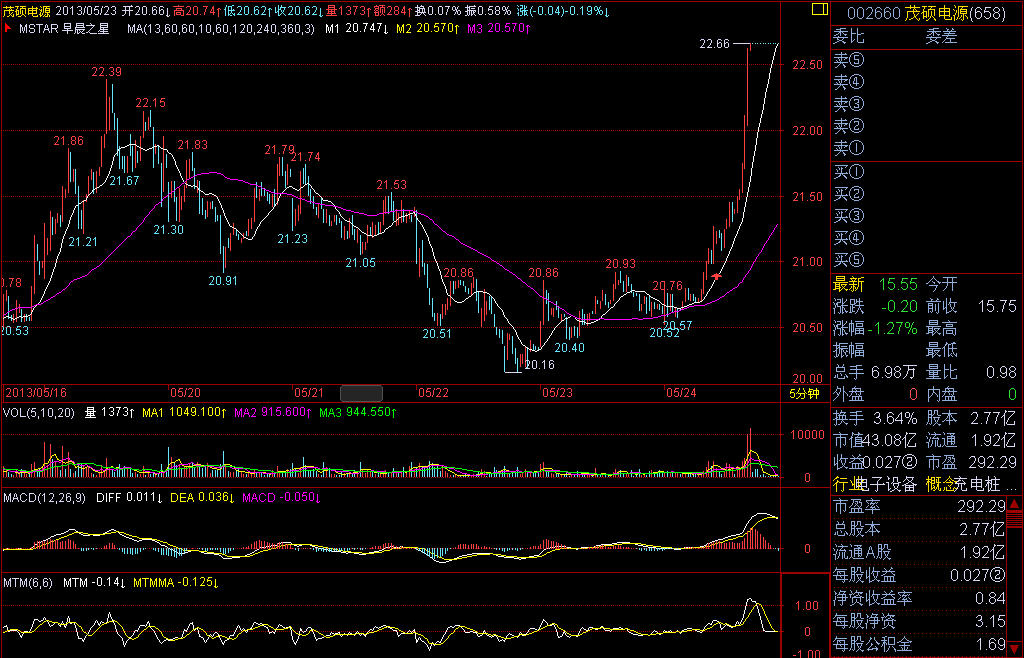
Task: Click the VOL(5,10,20) indicator title
Action: pos(38,412)
